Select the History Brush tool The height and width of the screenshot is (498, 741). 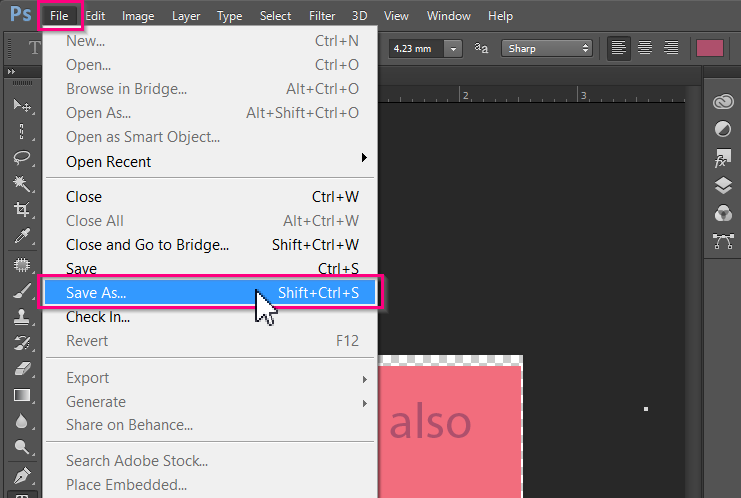pyautogui.click(x=22, y=343)
